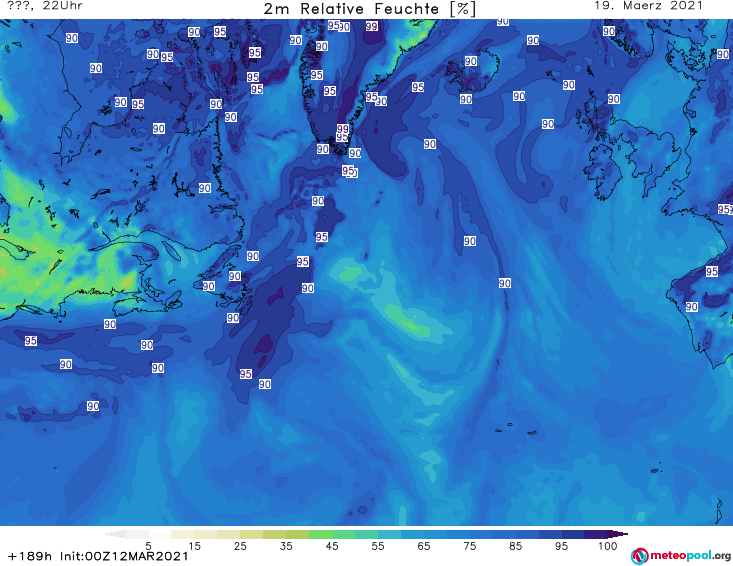Pick the pale yellow swatch right of 15
Image resolution: width=733 pixels, height=566 pixels.
206,534
